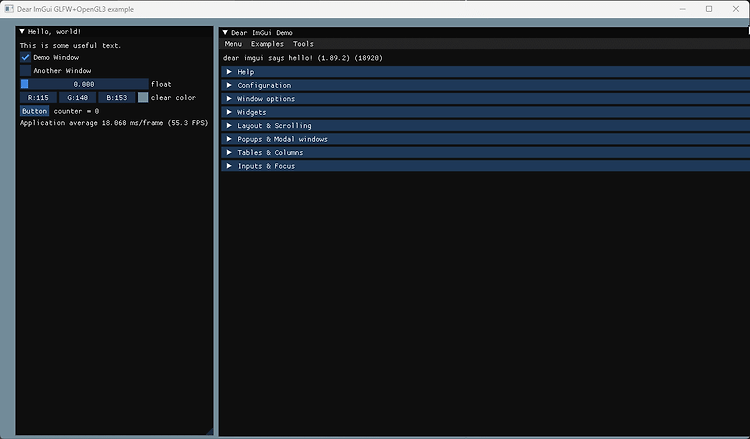Image resolution: width=750 pixels, height=439 pixels.
Task: Click 'dear imgui says hello!' version text
Action: coord(303,58)
